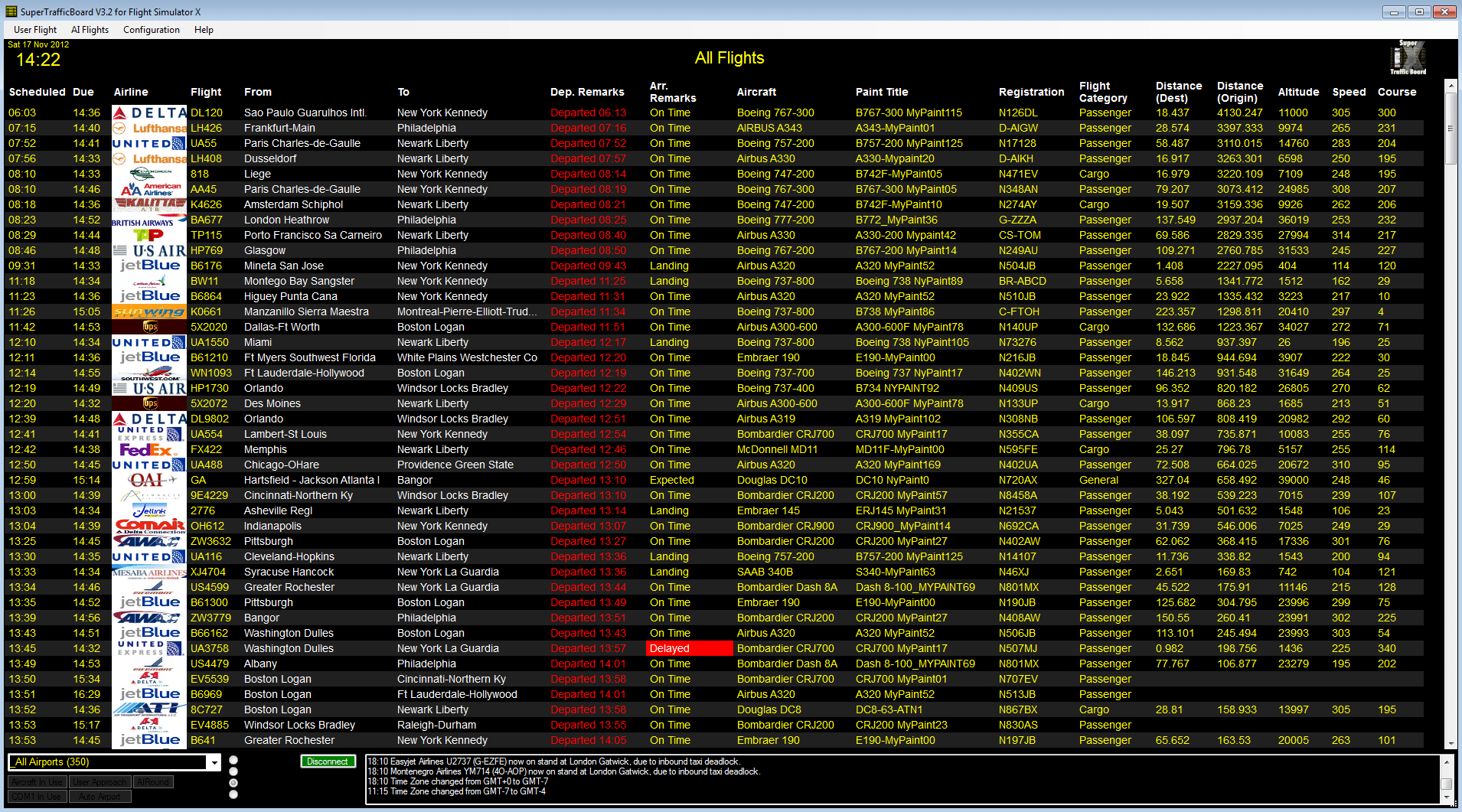This screenshot has height=812, width=1462.
Task: Click the Auto Airport button
Action: (100, 797)
